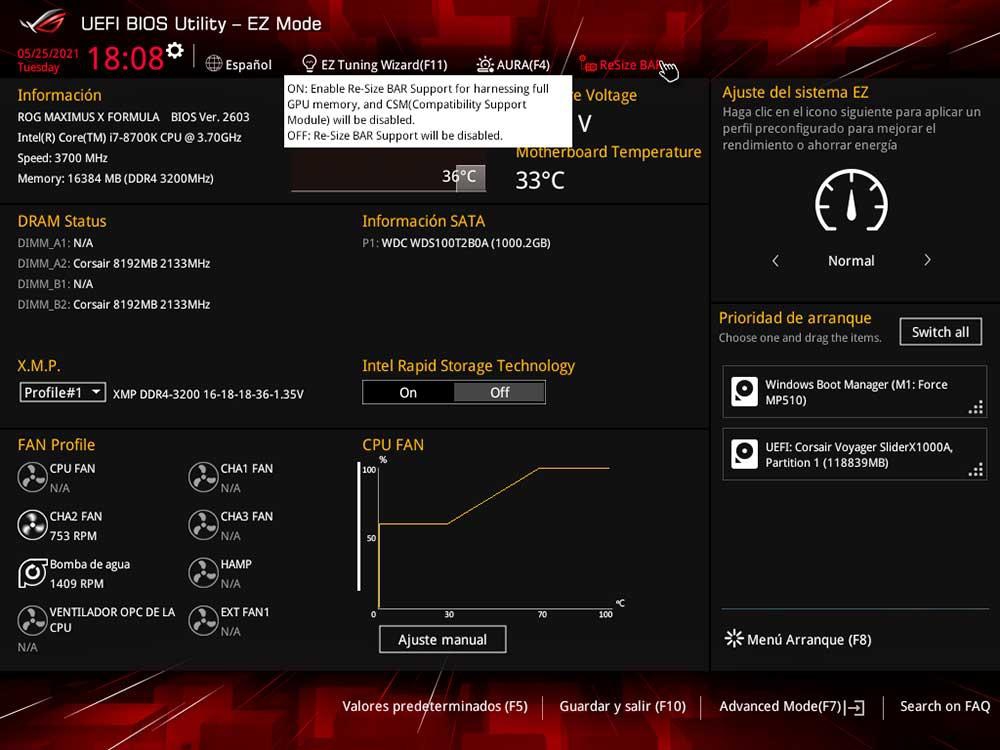
Task: Click the Normal profile label
Action: 851,260
